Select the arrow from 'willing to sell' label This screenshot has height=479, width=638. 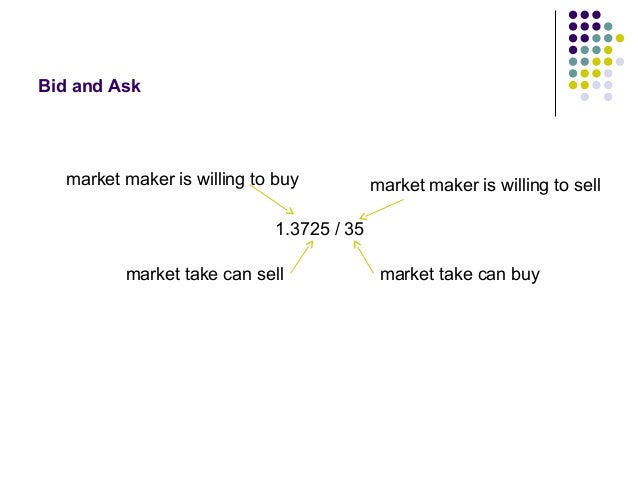click(382, 209)
